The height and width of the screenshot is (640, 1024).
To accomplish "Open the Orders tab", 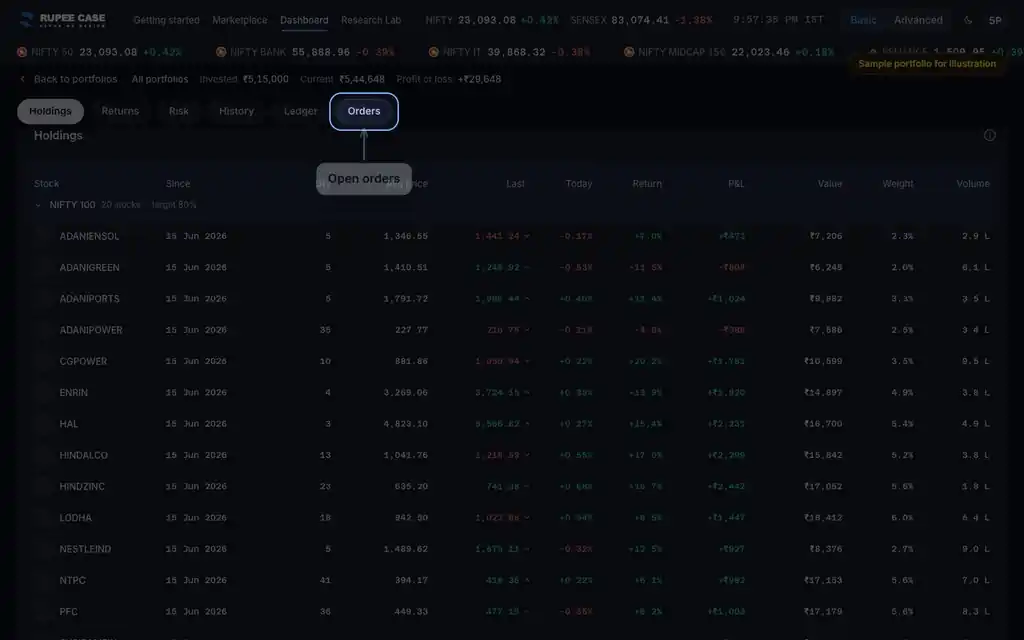I will pyautogui.click(x=364, y=111).
